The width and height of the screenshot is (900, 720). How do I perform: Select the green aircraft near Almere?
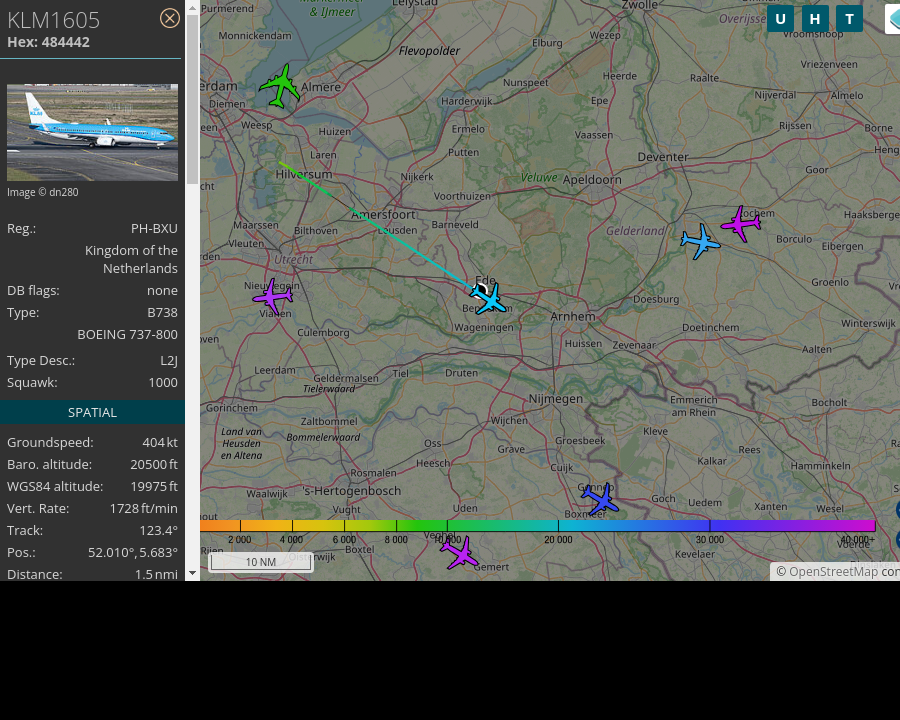click(280, 86)
